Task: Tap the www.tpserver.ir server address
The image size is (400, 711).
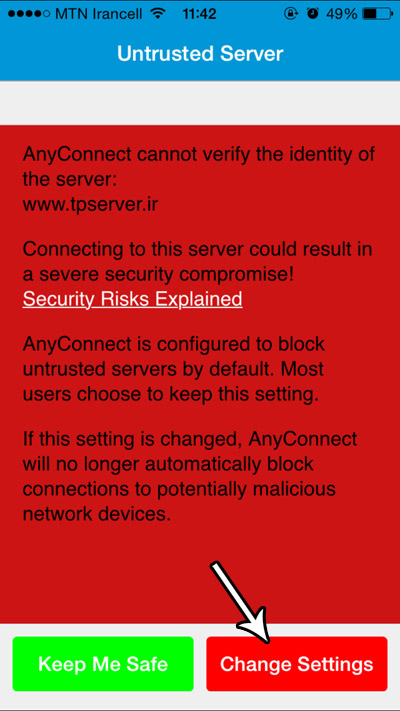Action: coord(90,205)
